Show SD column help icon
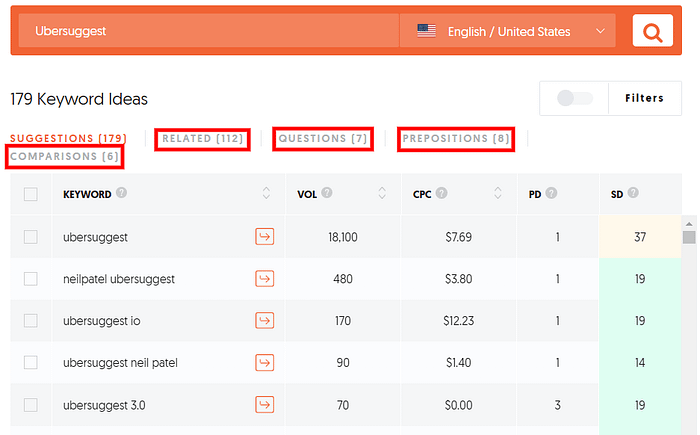Viewport: 700px width, 435px height. click(633, 192)
